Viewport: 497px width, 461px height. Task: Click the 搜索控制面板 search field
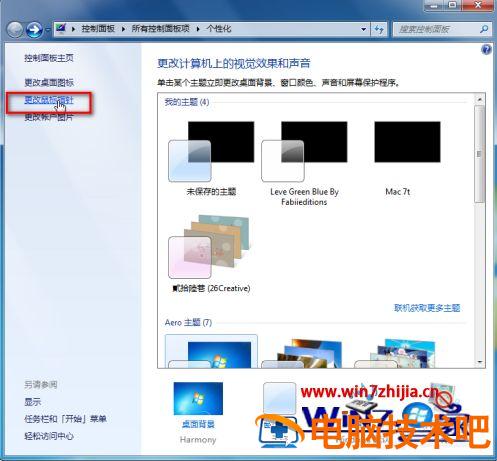point(438,29)
